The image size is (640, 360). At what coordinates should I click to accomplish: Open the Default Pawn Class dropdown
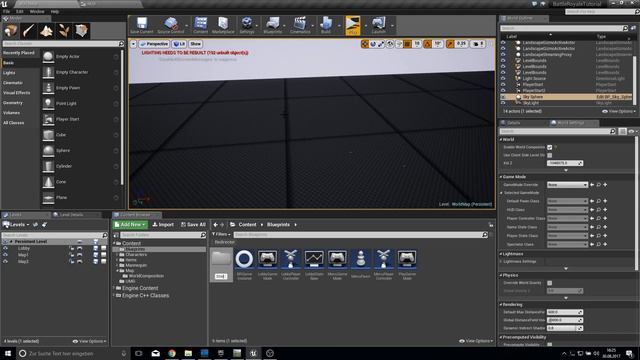click(567, 201)
